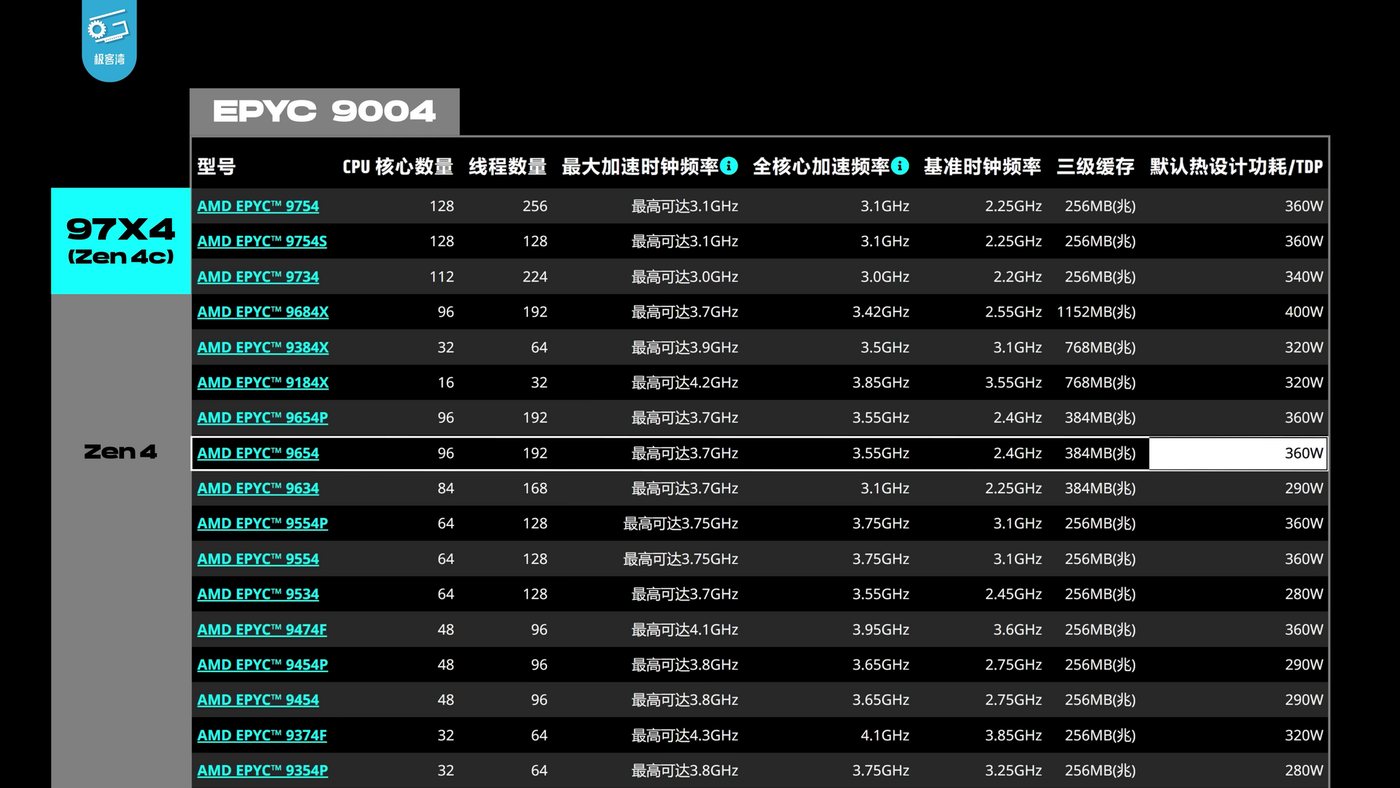Open the AMD EPYC 9454 link

click(x=258, y=700)
